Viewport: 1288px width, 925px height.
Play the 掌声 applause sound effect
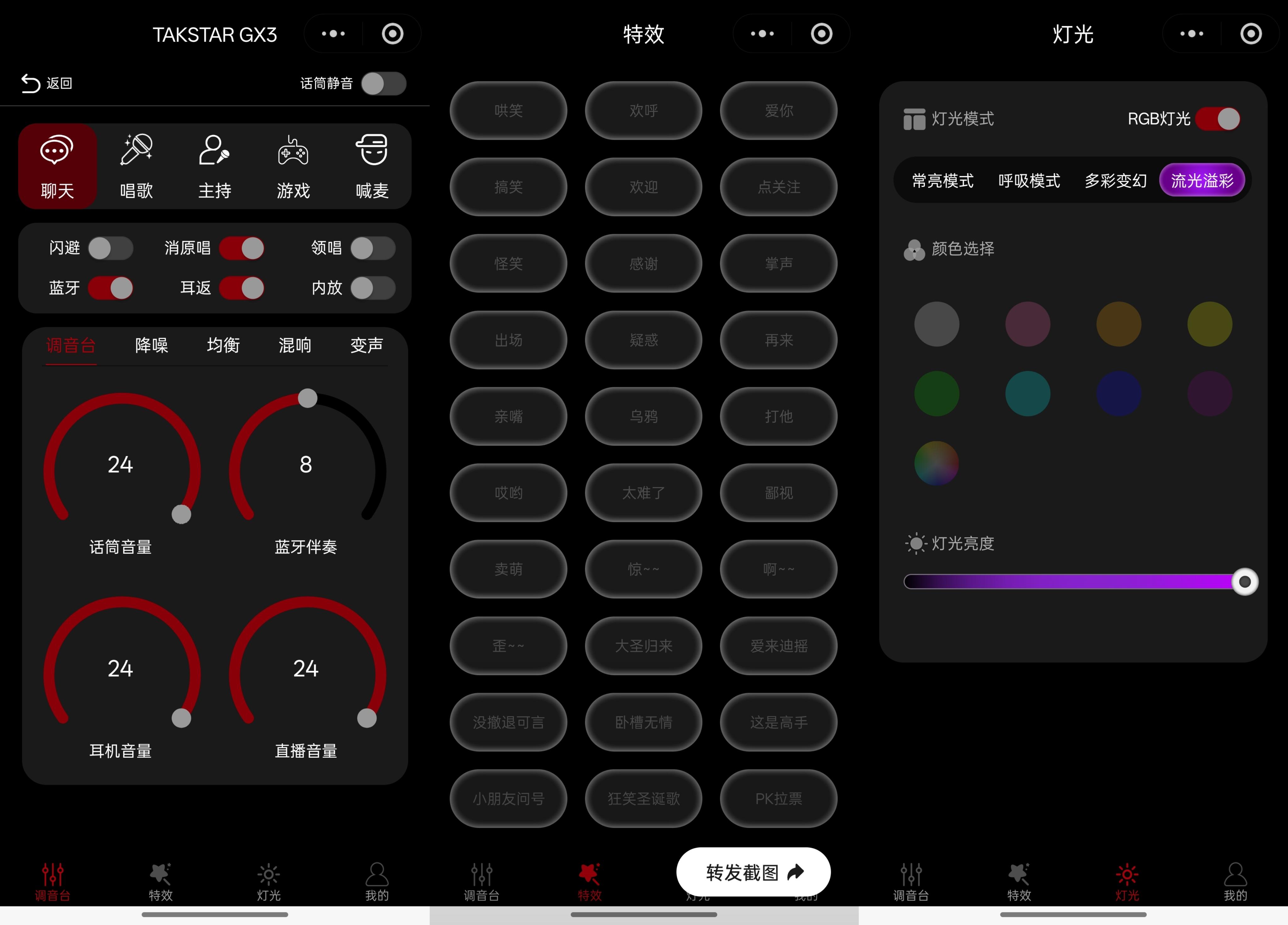click(x=779, y=263)
